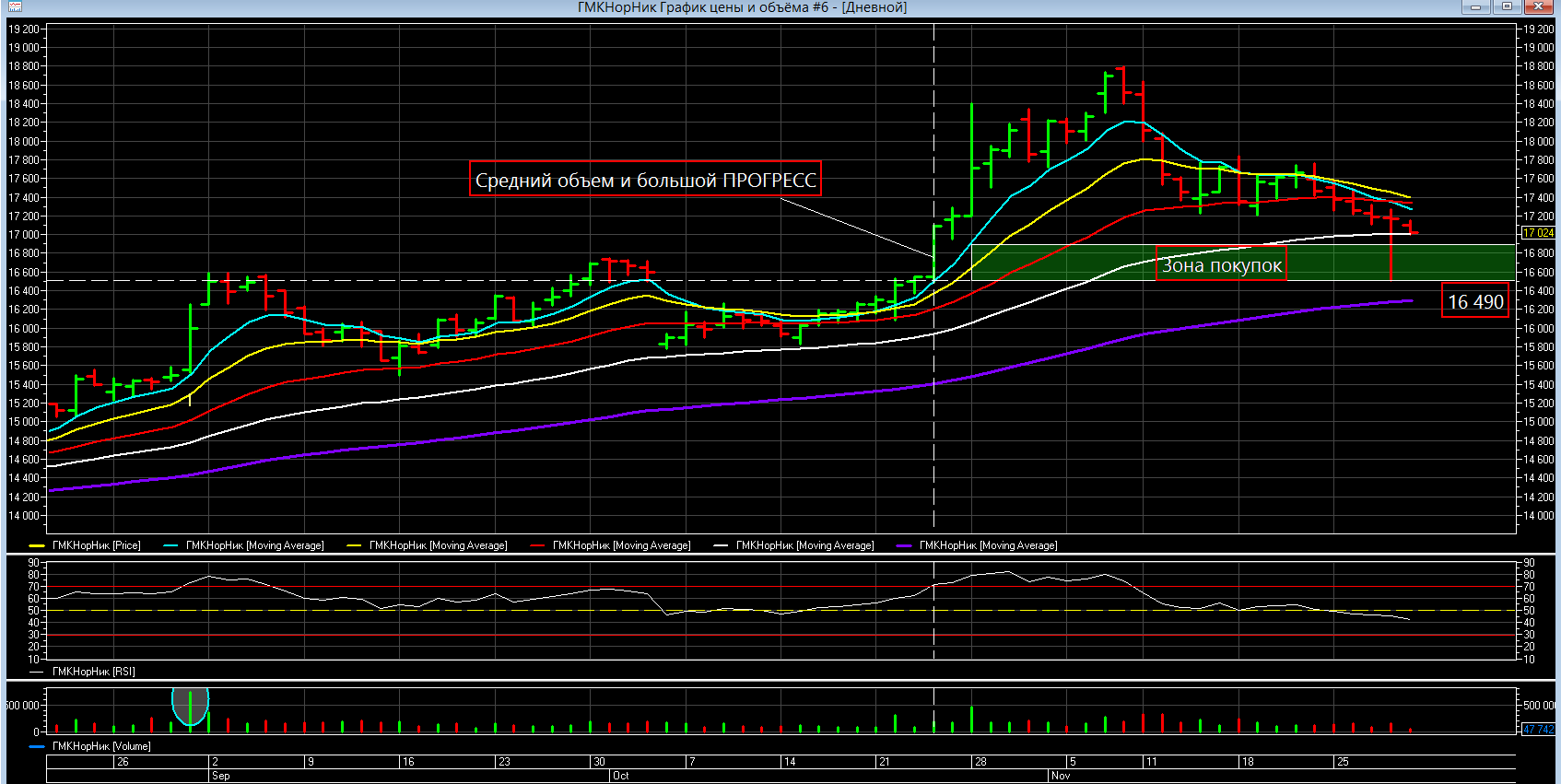Click the Sep month label on time axis
This screenshot has height=784, width=1561.
220,776
